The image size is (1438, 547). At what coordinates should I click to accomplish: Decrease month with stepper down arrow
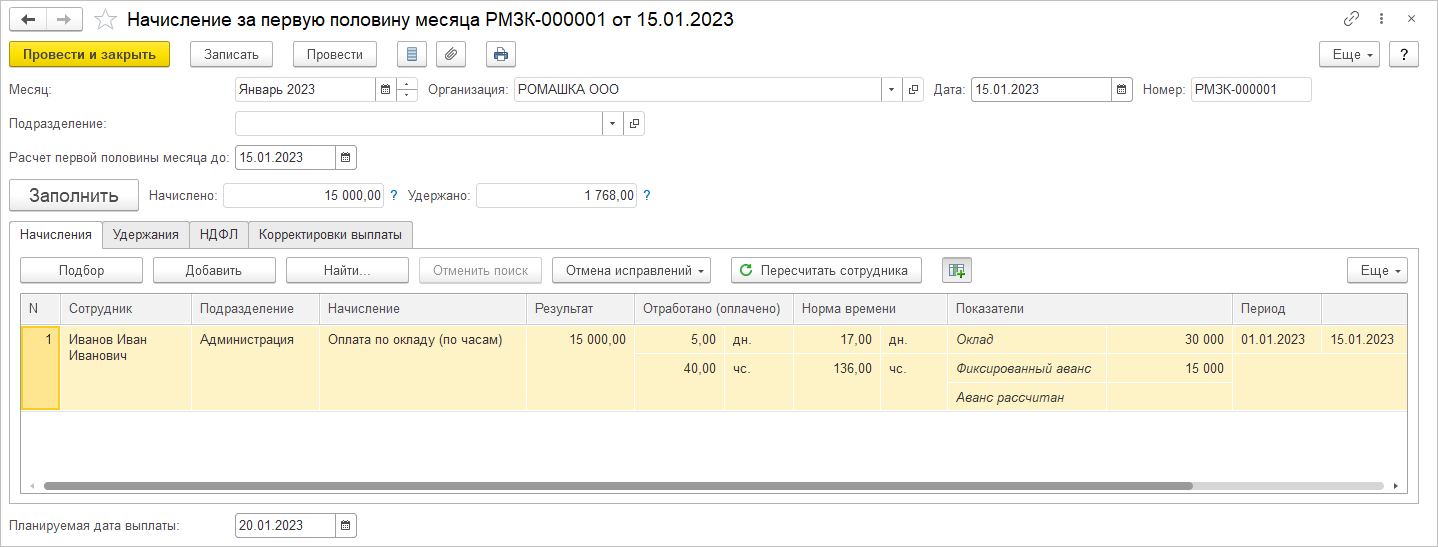coord(407,96)
